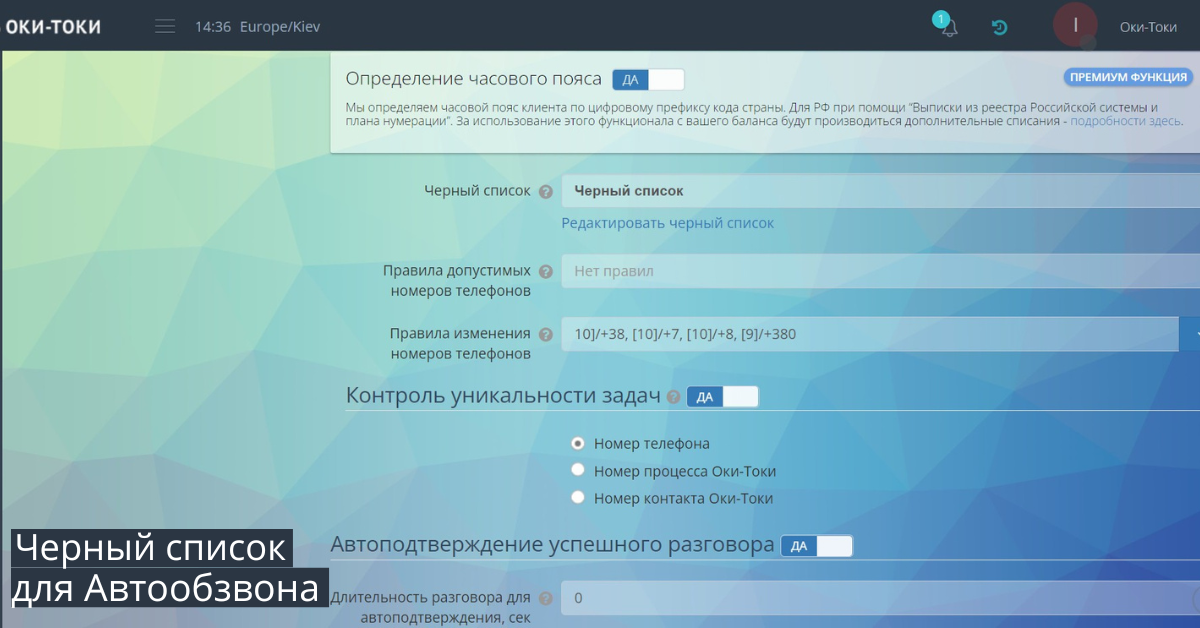Click help icon for Длительность разговора
1200x628 pixels.
coord(545,599)
